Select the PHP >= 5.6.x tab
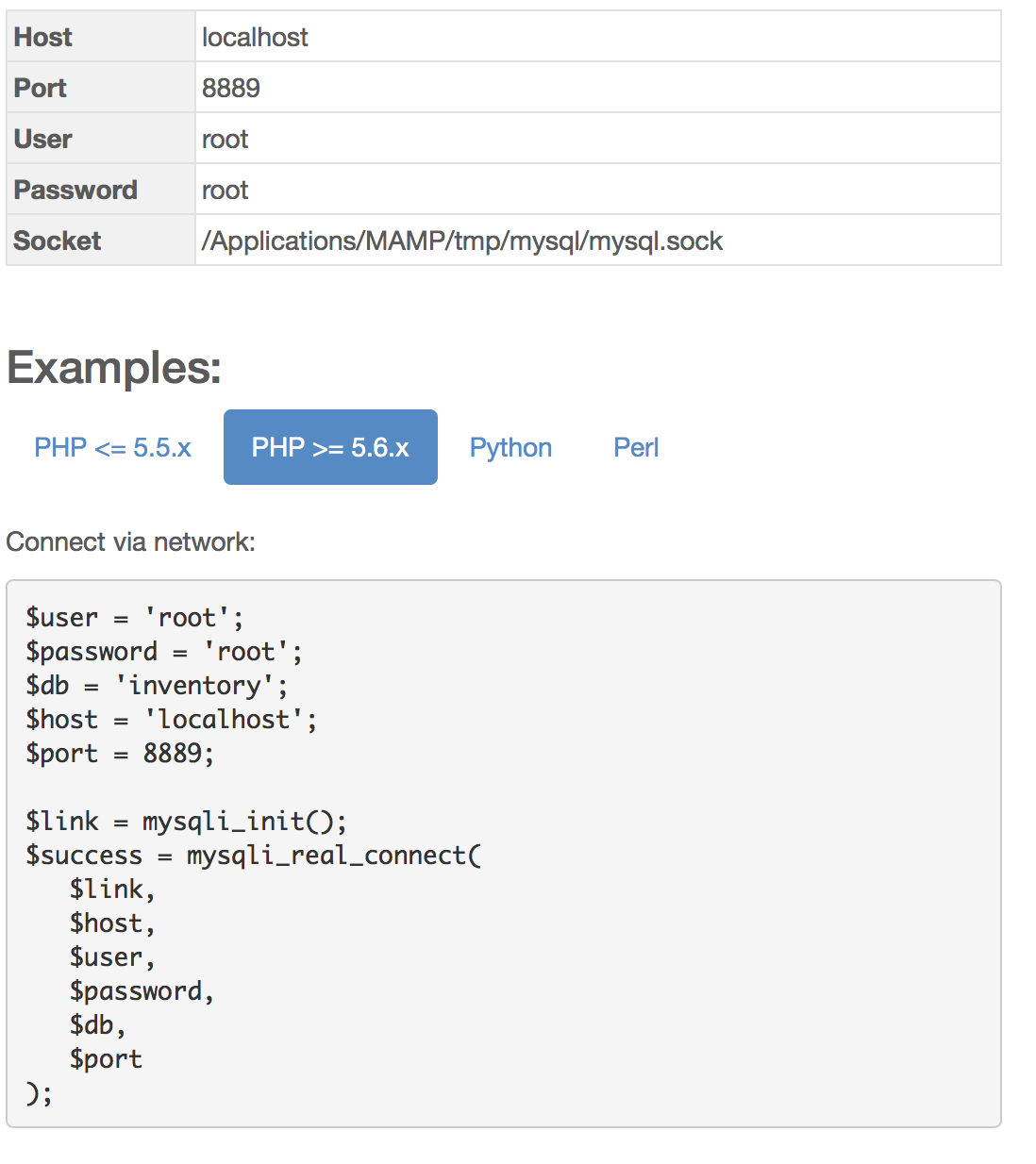 point(330,447)
